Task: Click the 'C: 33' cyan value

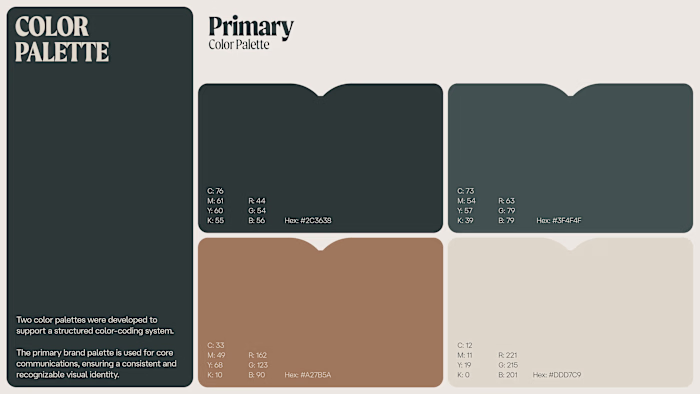Action: point(216,345)
